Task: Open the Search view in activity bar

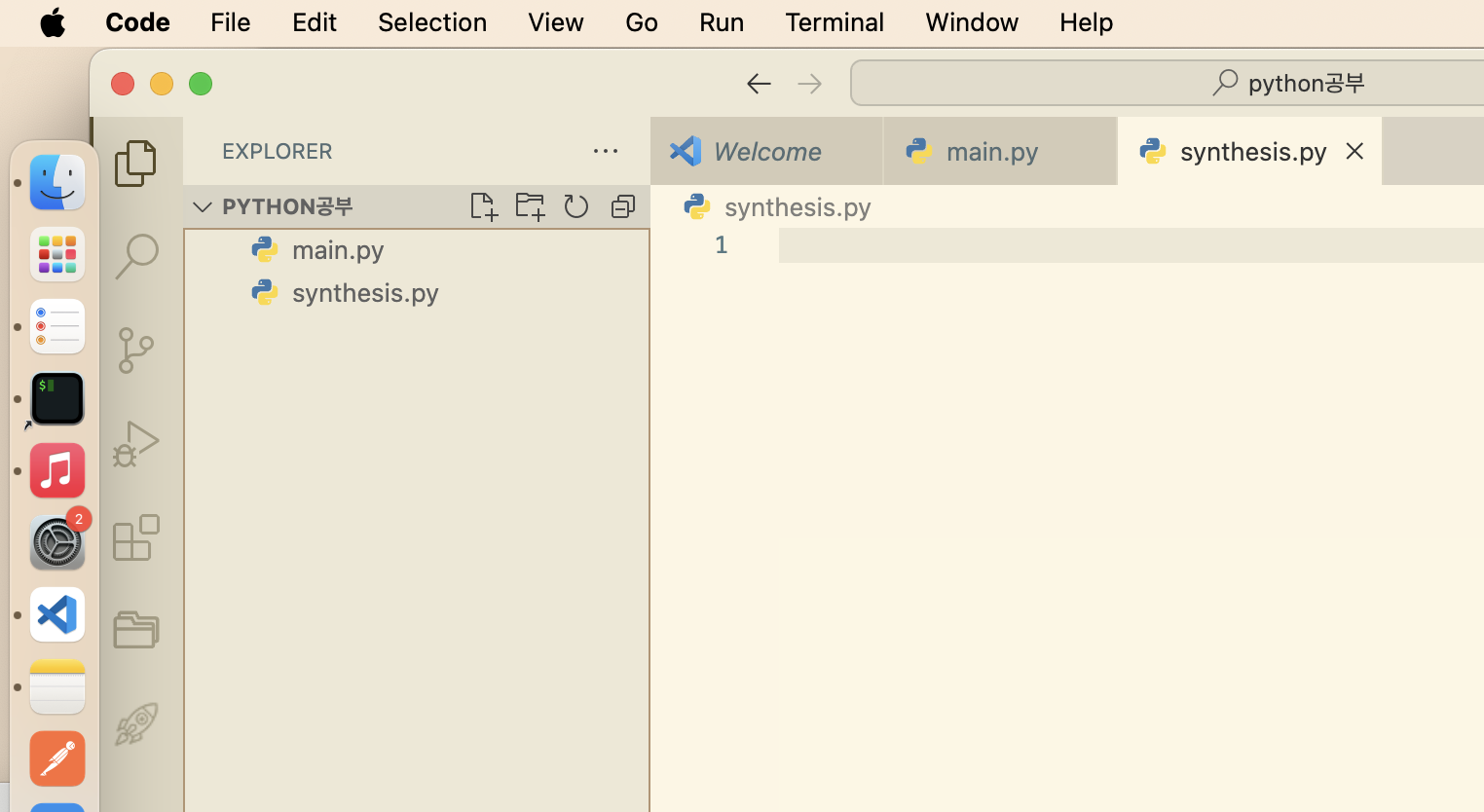Action: click(136, 256)
